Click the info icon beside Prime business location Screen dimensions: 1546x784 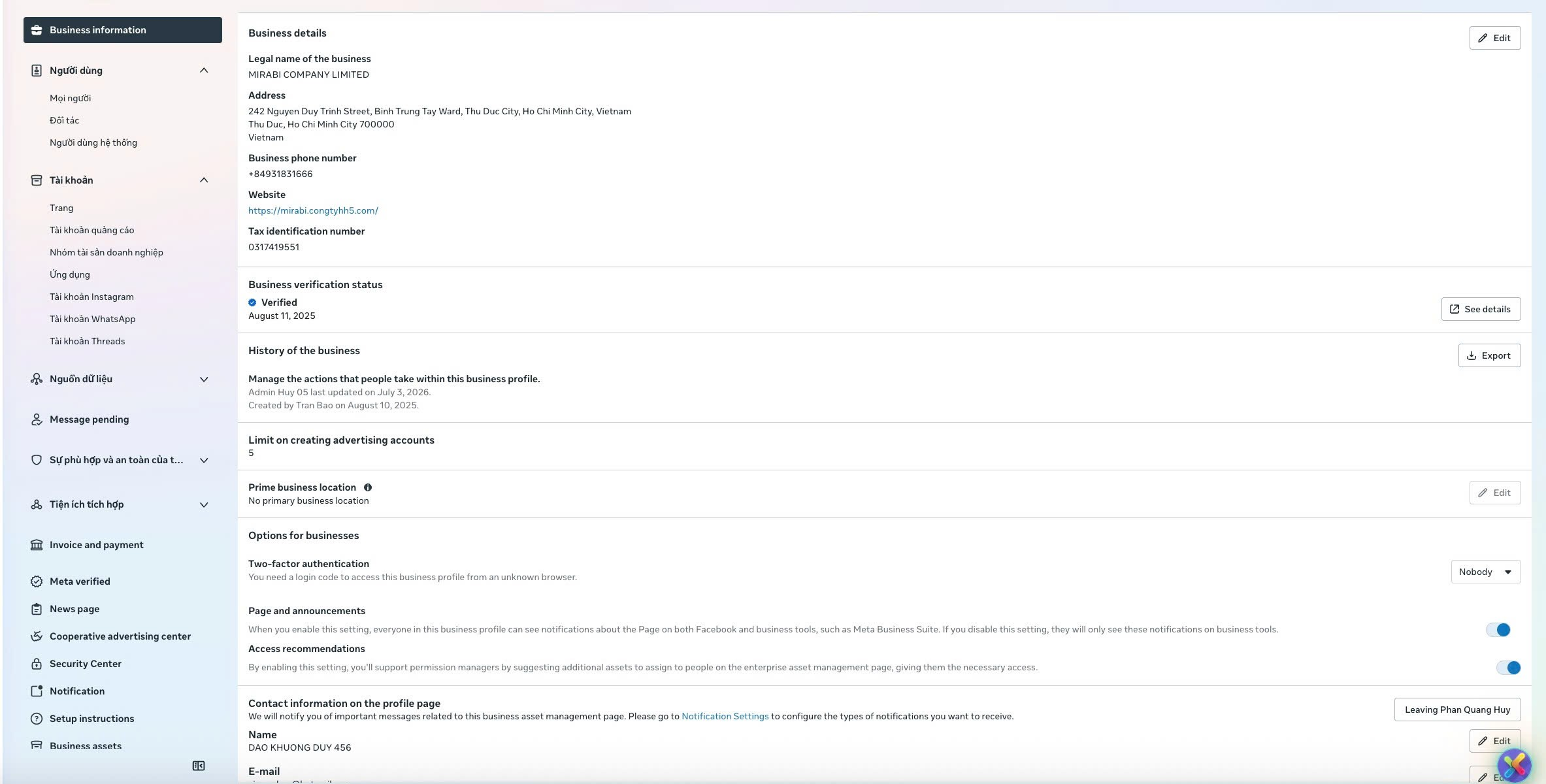[368, 487]
